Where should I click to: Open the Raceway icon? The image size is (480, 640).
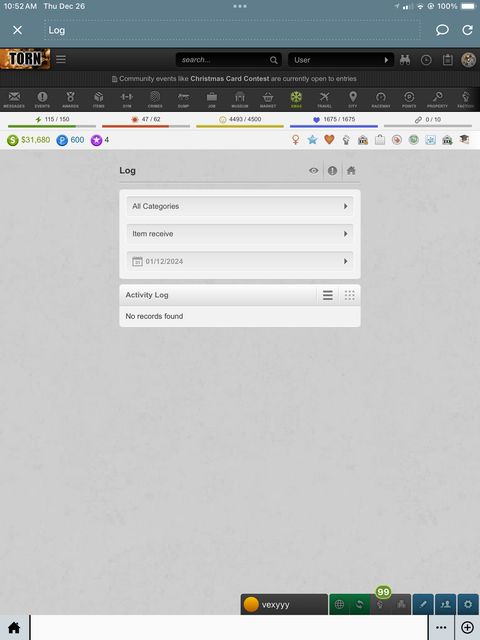(x=381, y=99)
